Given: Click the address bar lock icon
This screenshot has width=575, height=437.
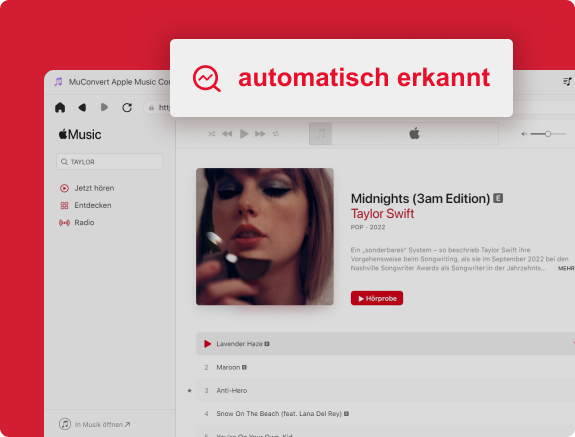Looking at the screenshot, I should pos(151,107).
